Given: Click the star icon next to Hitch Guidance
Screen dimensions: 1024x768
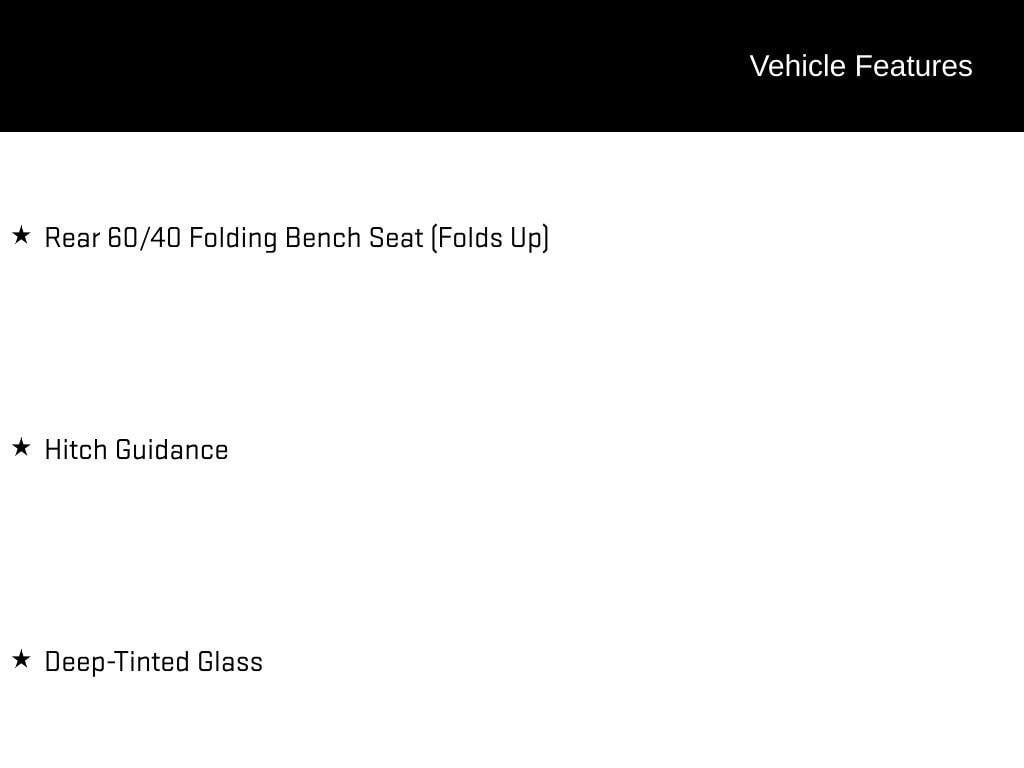Looking at the screenshot, I should (21, 448).
